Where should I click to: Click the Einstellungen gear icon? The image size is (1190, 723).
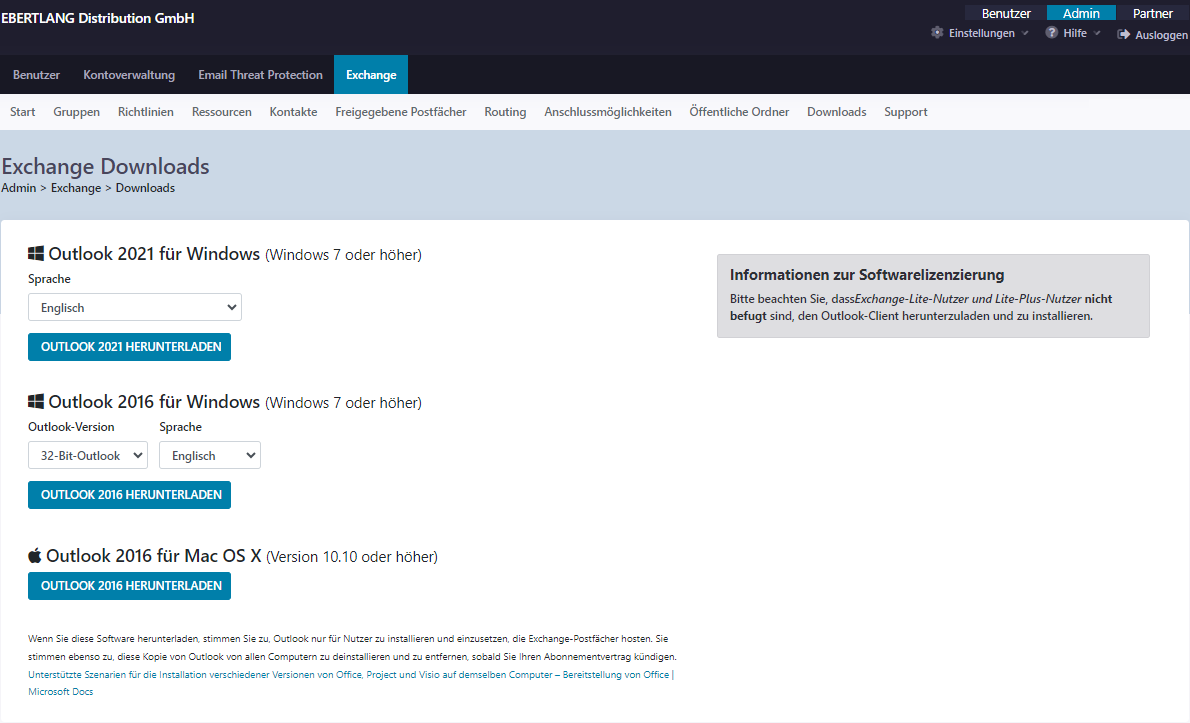coord(937,33)
